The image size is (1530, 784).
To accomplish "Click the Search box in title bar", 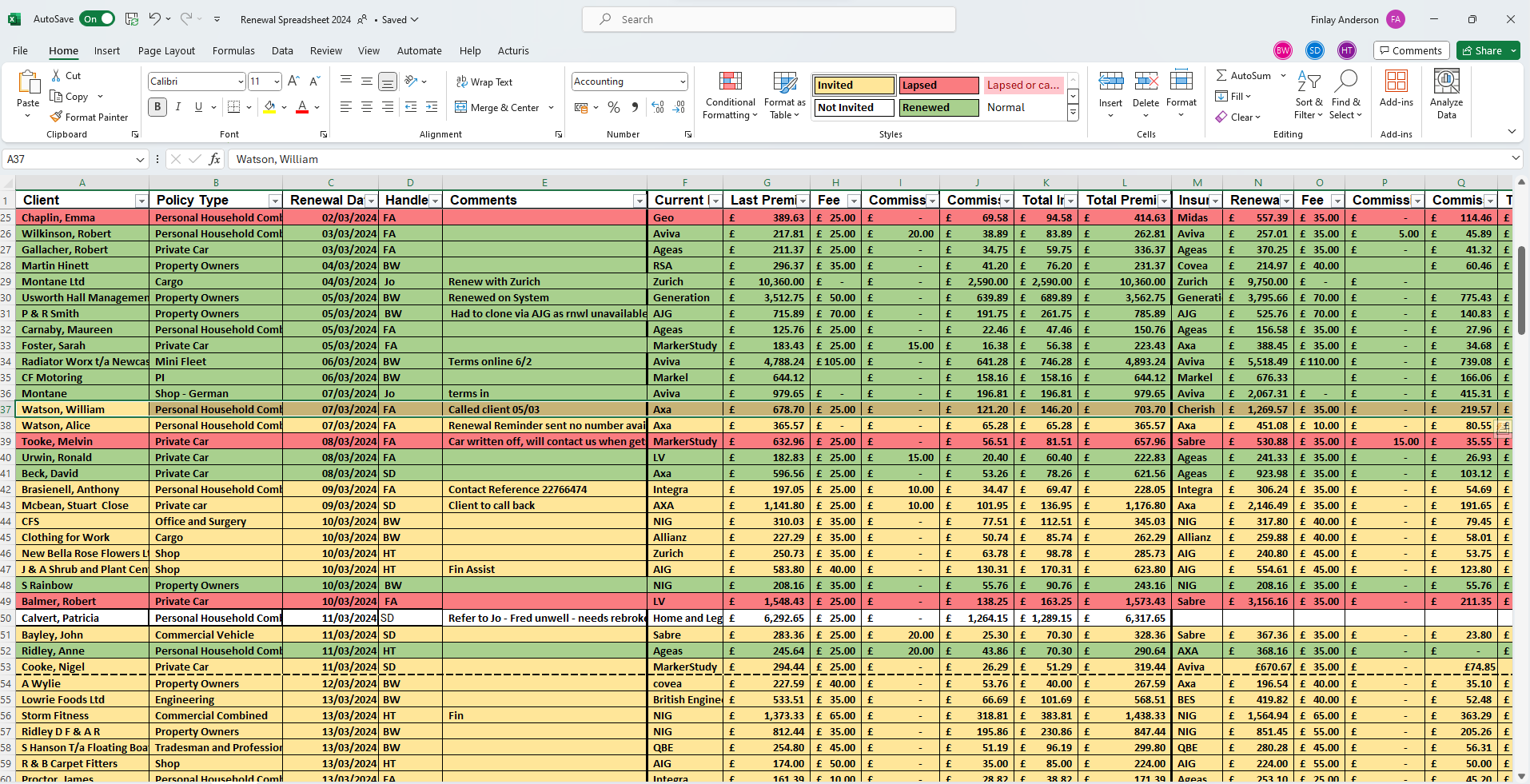I will pos(769,19).
